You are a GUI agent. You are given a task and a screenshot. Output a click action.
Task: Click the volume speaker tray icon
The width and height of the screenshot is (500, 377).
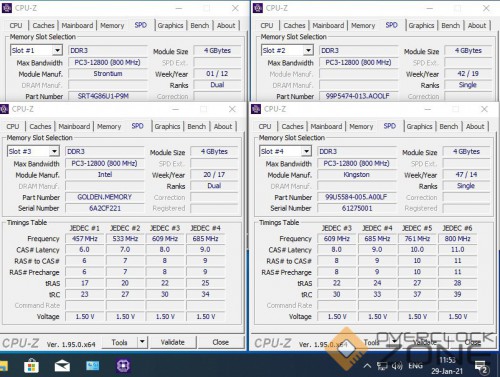[x=397, y=366]
